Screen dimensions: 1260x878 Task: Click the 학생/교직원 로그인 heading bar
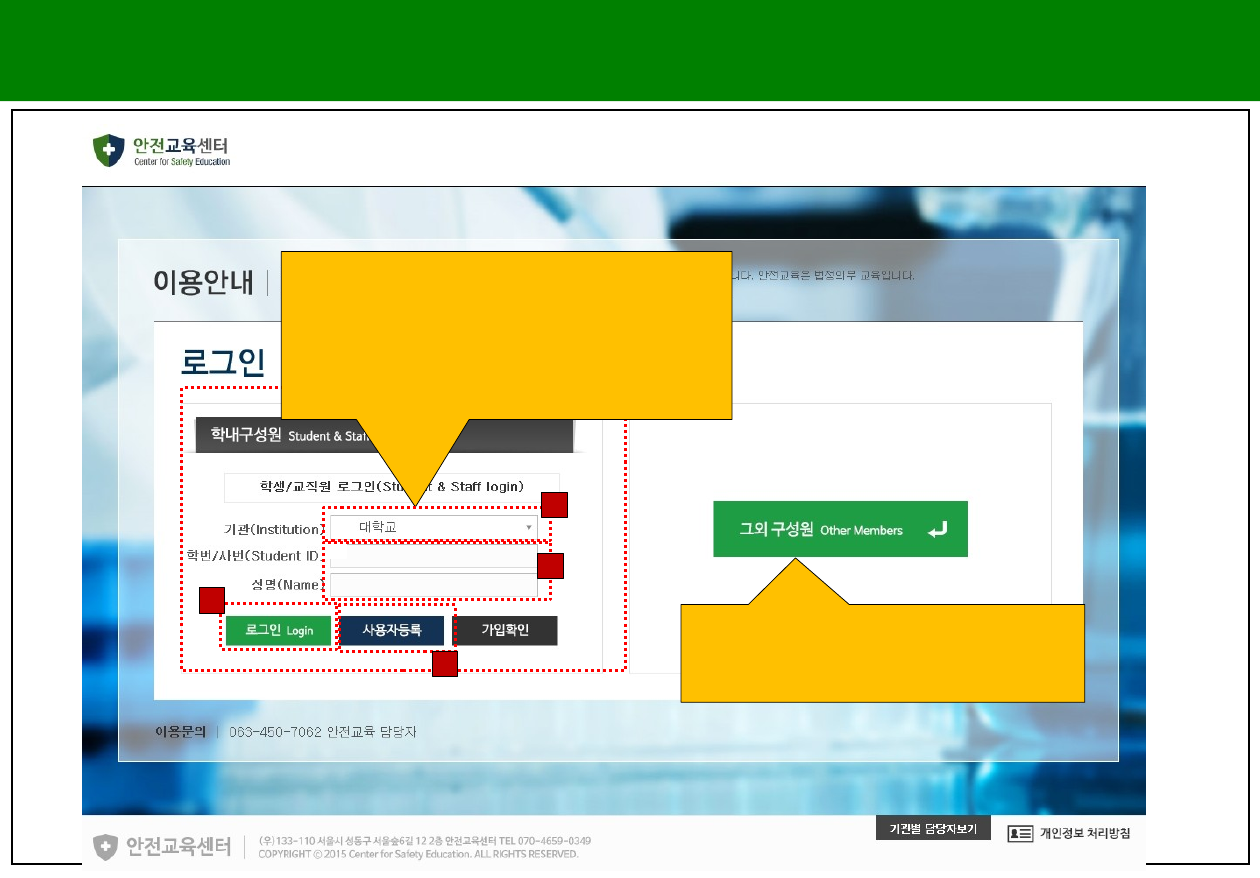pyautogui.click(x=391, y=487)
